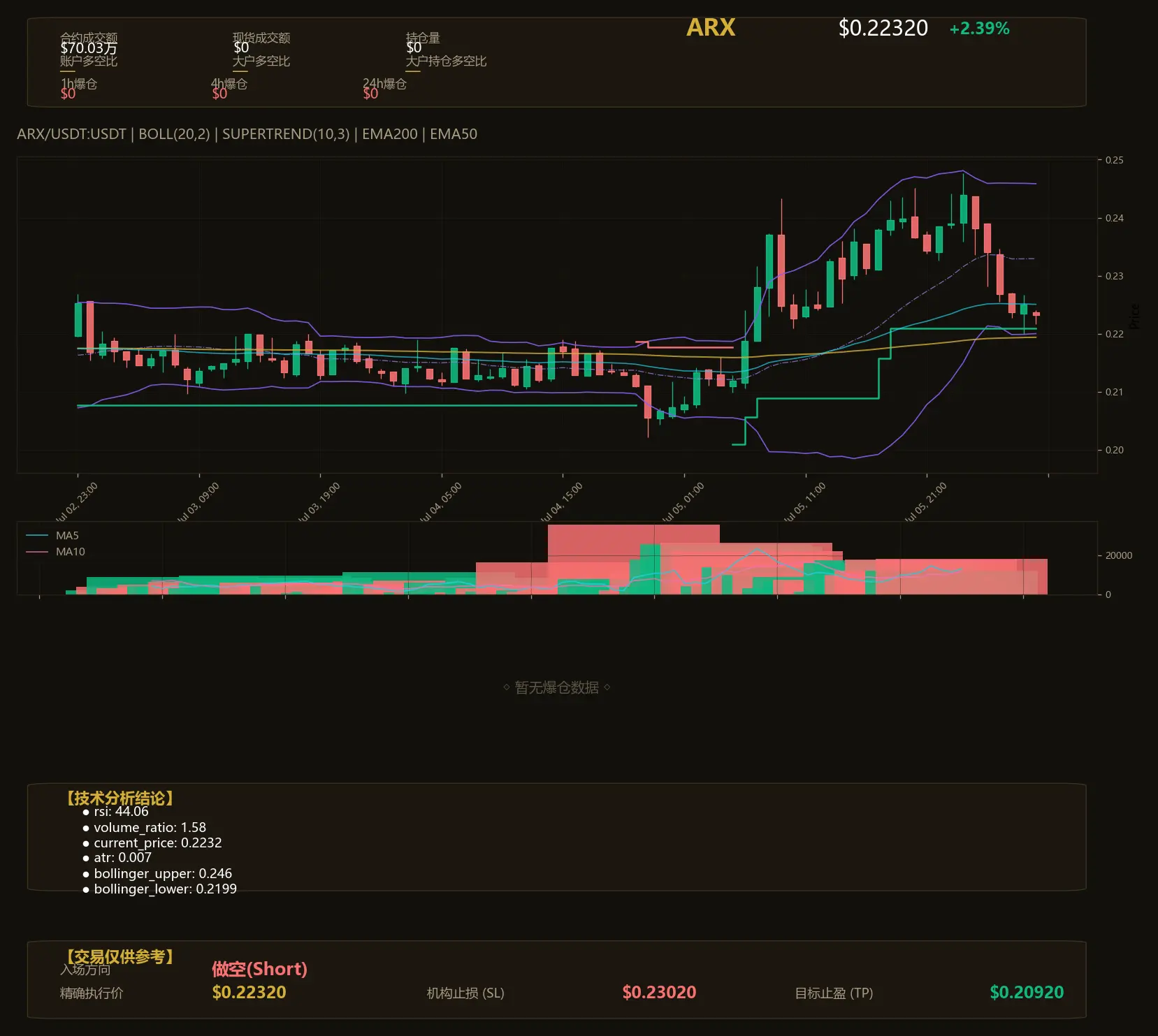Click the 1h爆仓 liquidation label
This screenshot has width=1158, height=1036.
(79, 84)
